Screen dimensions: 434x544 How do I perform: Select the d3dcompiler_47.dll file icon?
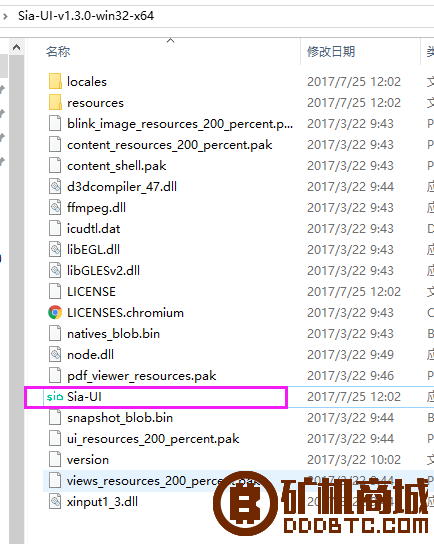point(55,187)
